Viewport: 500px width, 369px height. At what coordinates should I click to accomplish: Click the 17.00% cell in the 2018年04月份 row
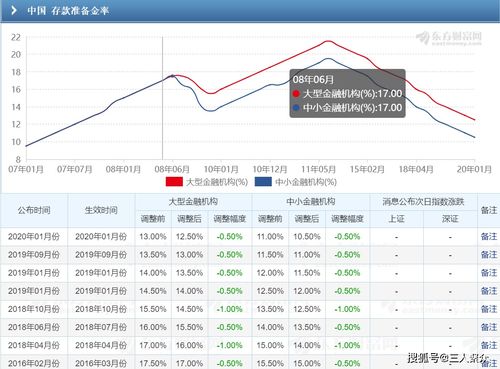coord(153,345)
